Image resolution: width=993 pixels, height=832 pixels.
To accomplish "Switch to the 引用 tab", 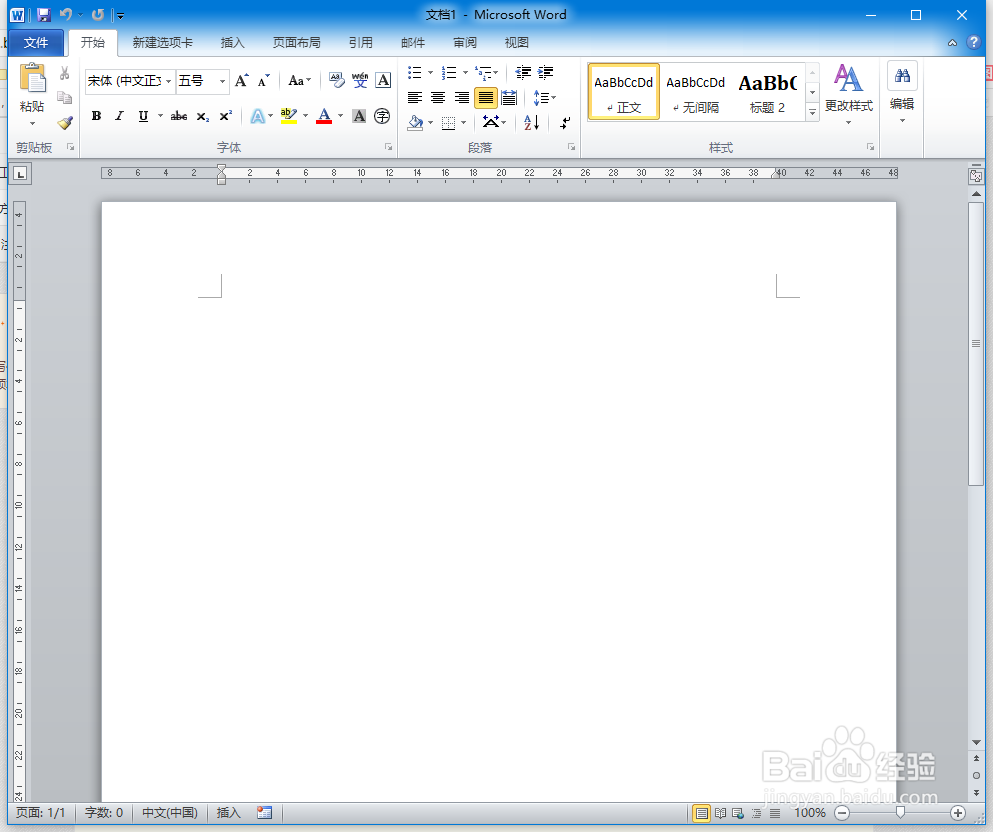I will pos(360,42).
